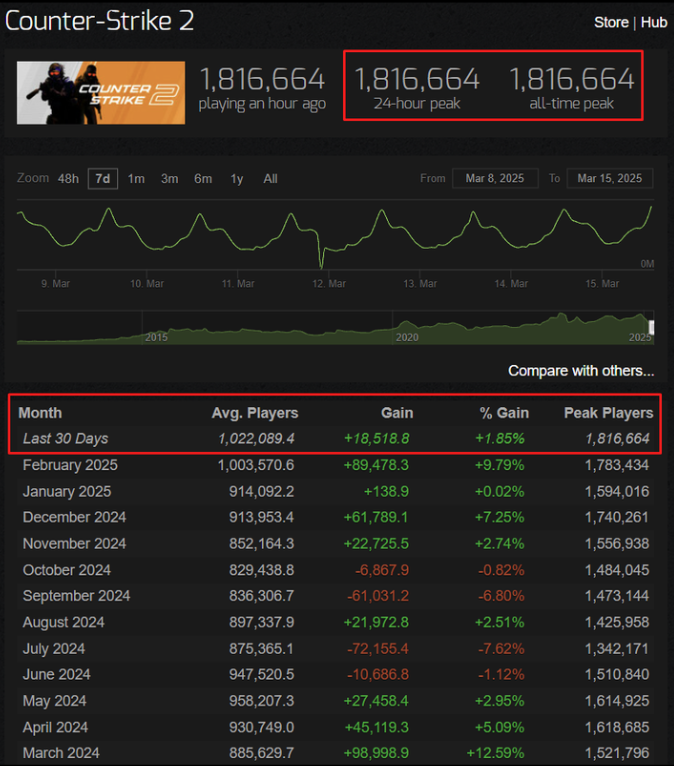Click the 1,022,089.4 average players value
The width and height of the screenshot is (674, 766).
tap(256, 439)
